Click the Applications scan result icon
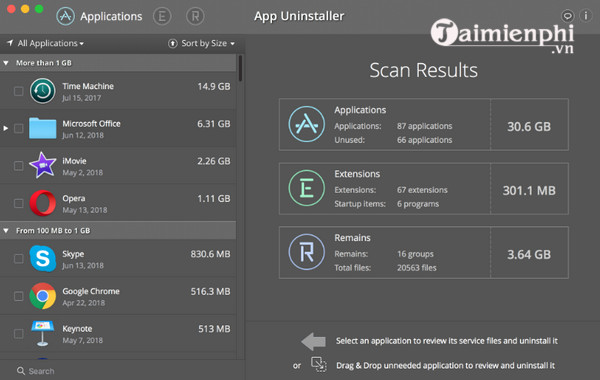Viewport: 600px width, 380px height. tap(307, 124)
